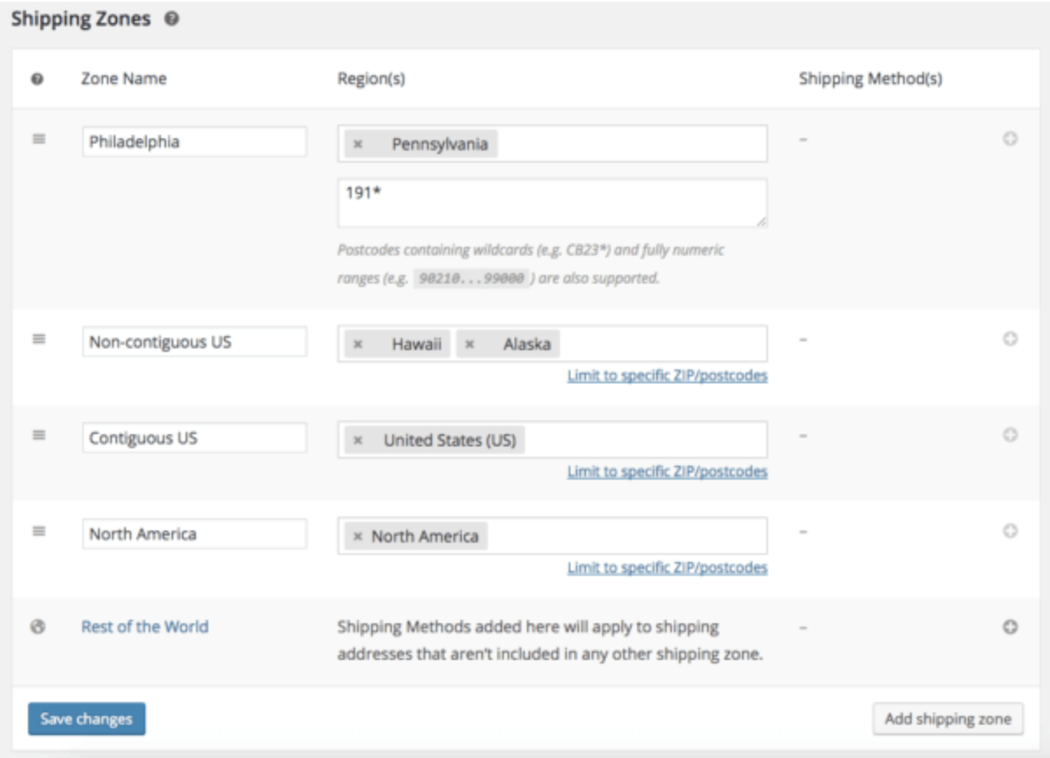Click the postcode textarea containing 191*
Screen dimensions: 1050x758
(552, 203)
